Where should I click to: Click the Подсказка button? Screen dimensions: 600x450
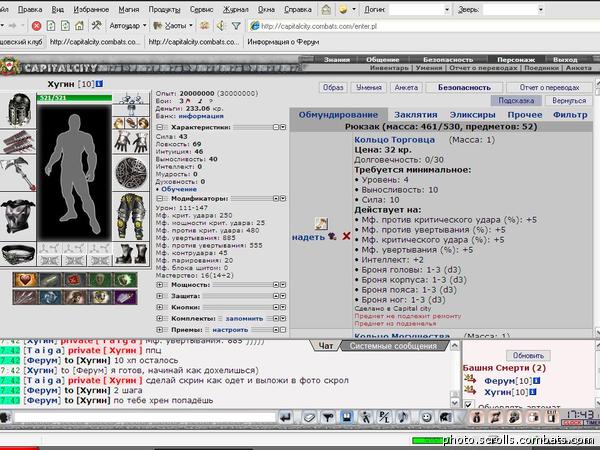point(516,101)
